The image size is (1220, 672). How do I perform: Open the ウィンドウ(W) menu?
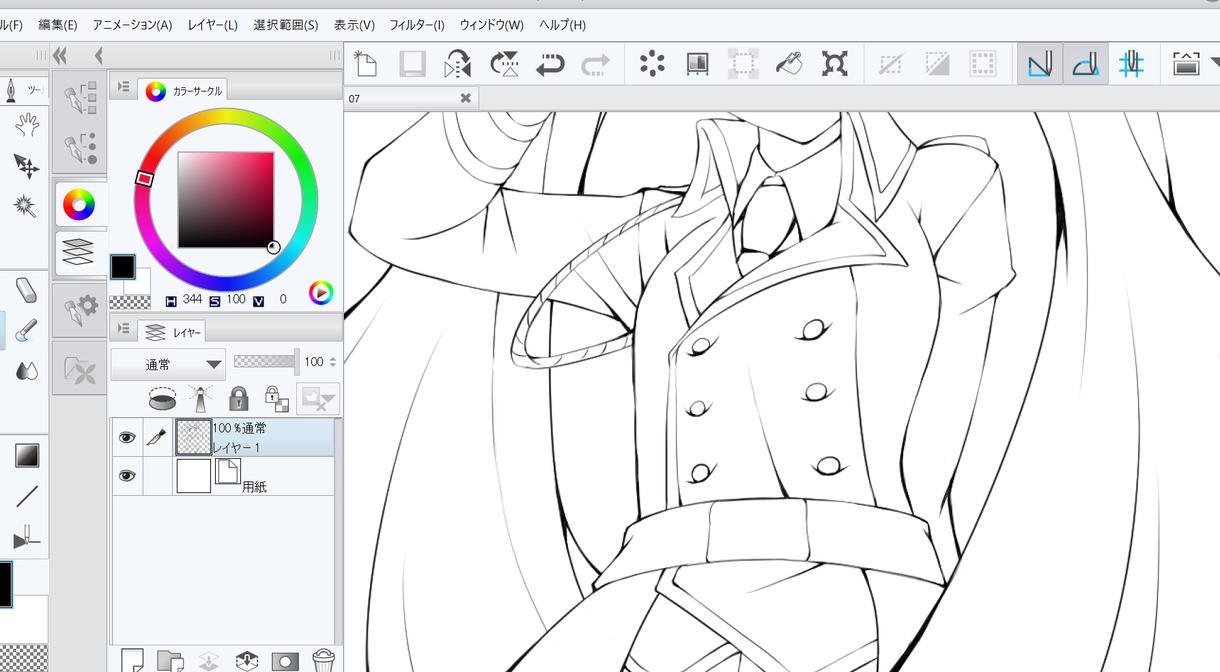point(491,24)
